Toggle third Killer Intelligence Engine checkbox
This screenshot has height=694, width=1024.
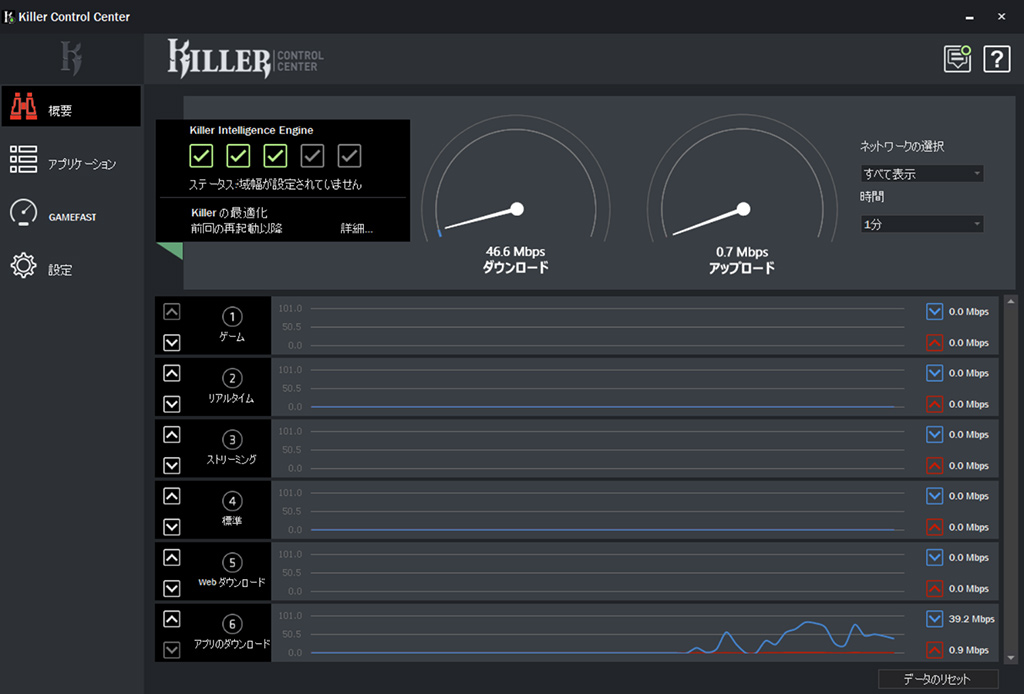(x=276, y=156)
